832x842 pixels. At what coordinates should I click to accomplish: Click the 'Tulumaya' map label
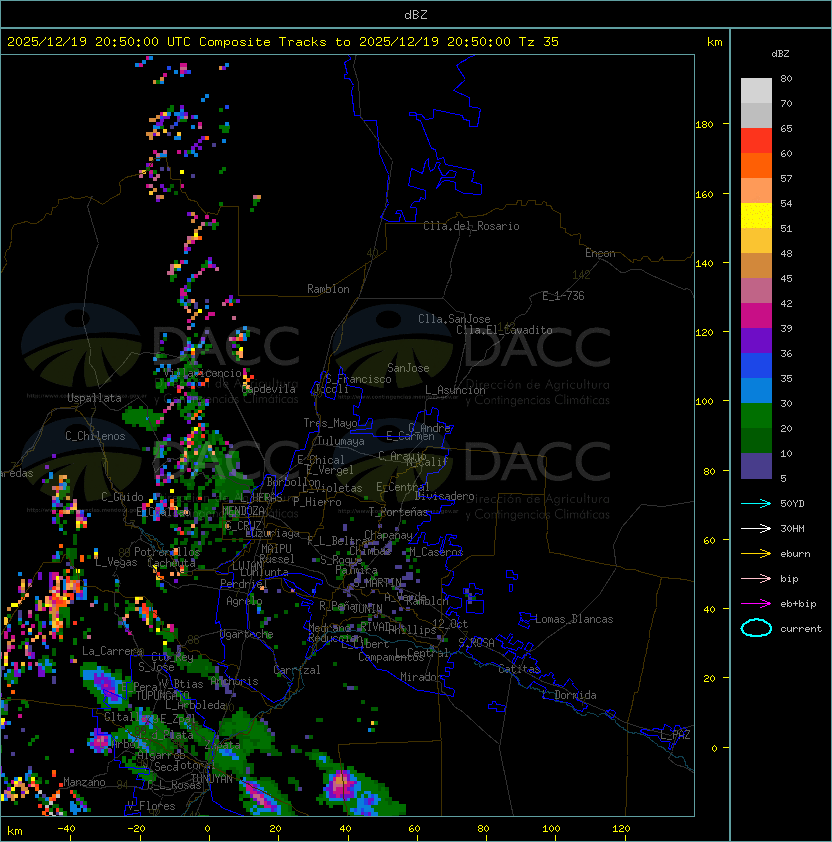(341, 441)
